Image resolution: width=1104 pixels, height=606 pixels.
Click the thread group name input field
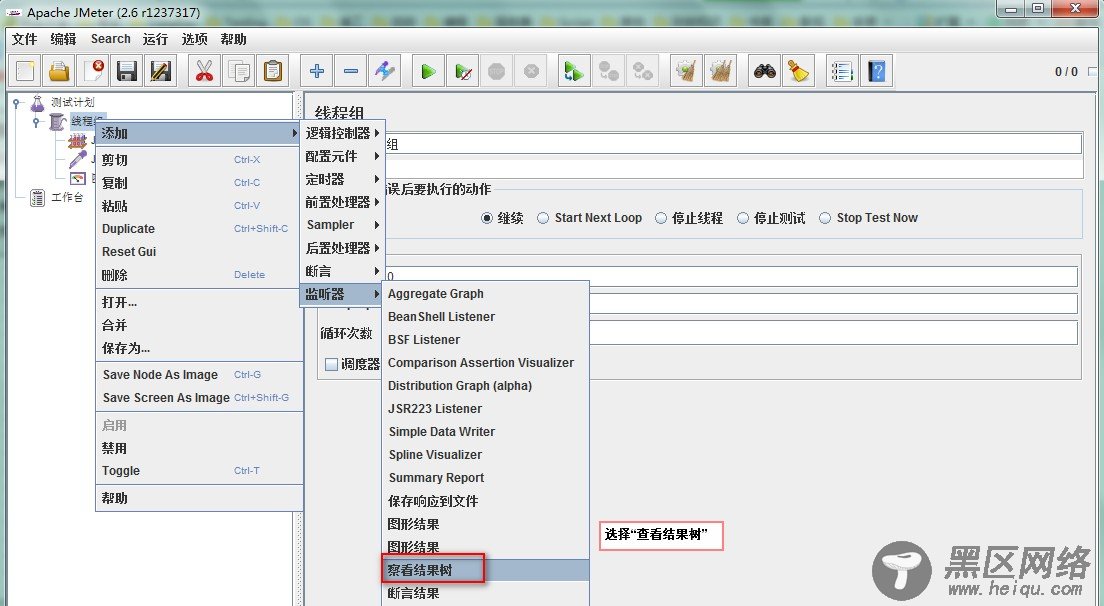click(x=734, y=144)
